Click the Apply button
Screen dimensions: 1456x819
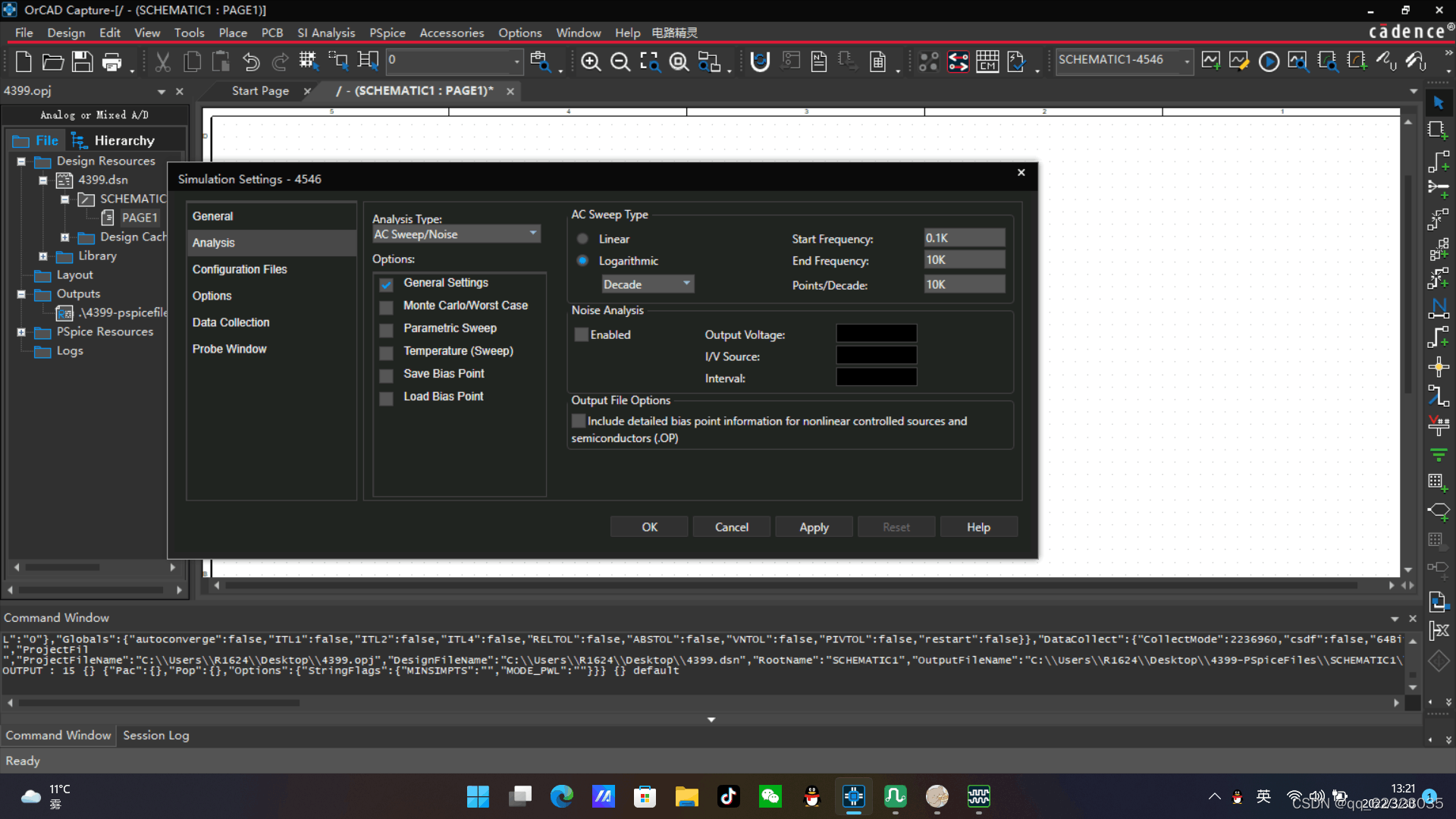(x=814, y=527)
